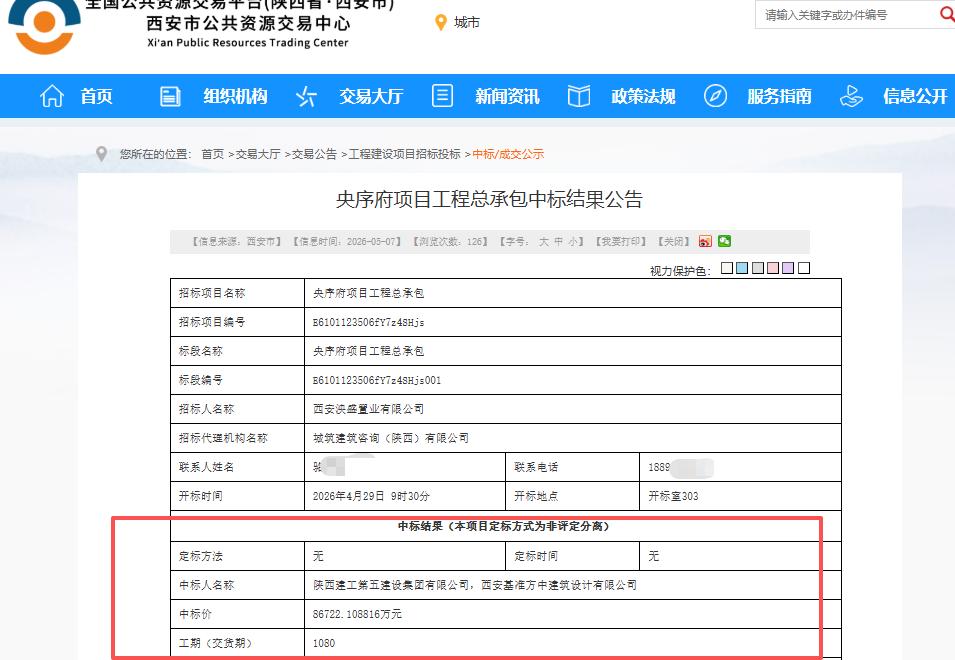955x660 pixels.
Task: Set font size to 小
Action: (x=573, y=242)
